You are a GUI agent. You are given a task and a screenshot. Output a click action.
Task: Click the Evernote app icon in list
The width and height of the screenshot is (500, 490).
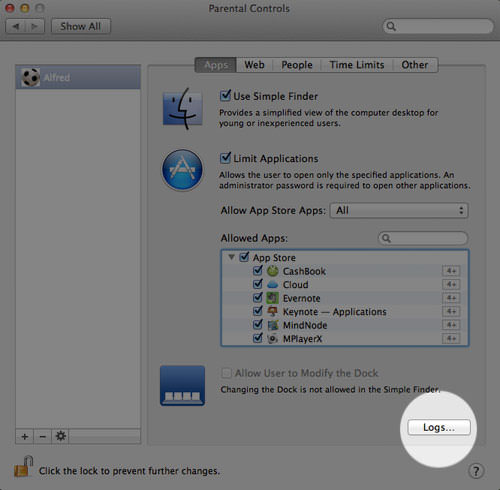(272, 298)
